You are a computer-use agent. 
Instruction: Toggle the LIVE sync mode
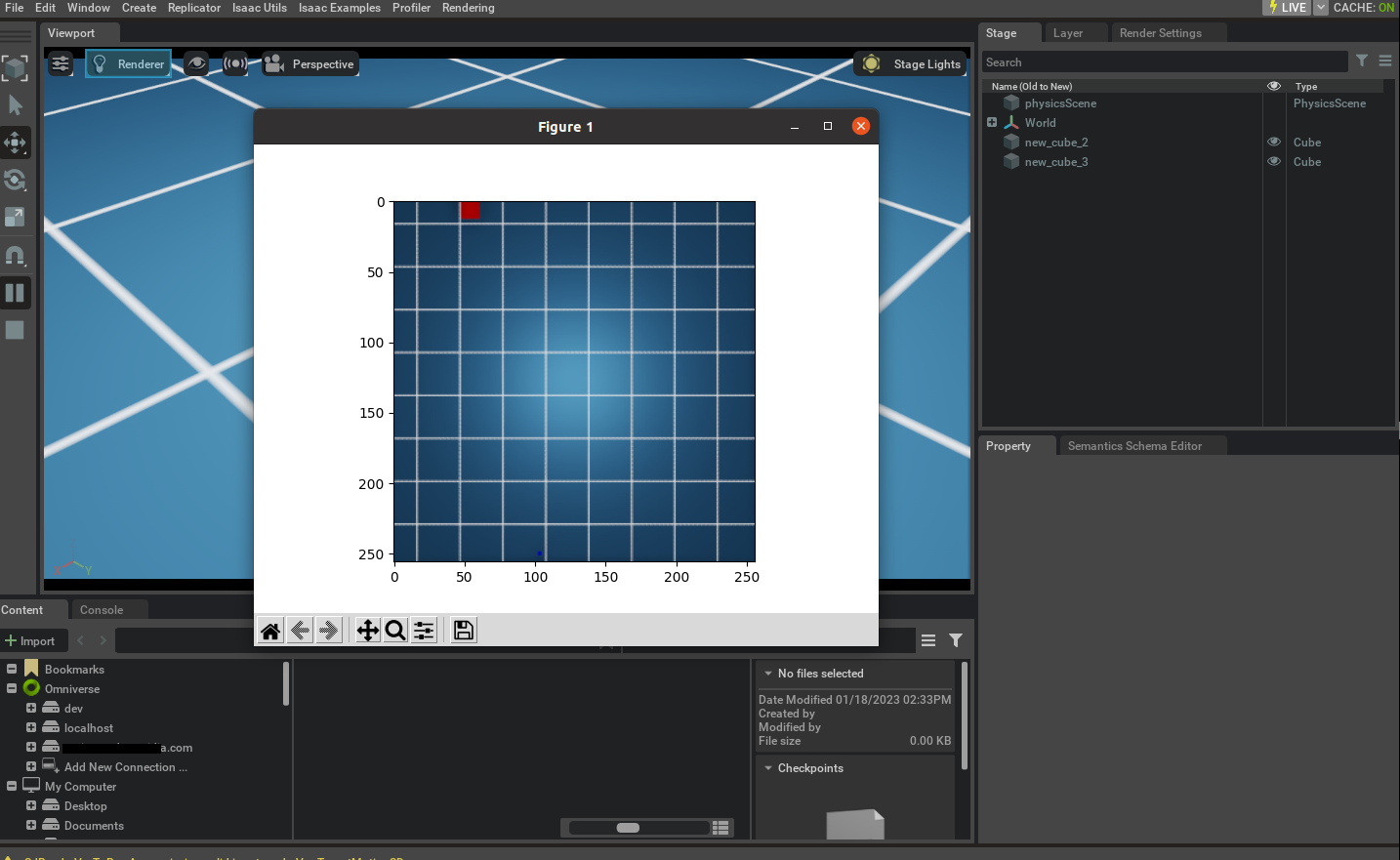[x=1286, y=8]
